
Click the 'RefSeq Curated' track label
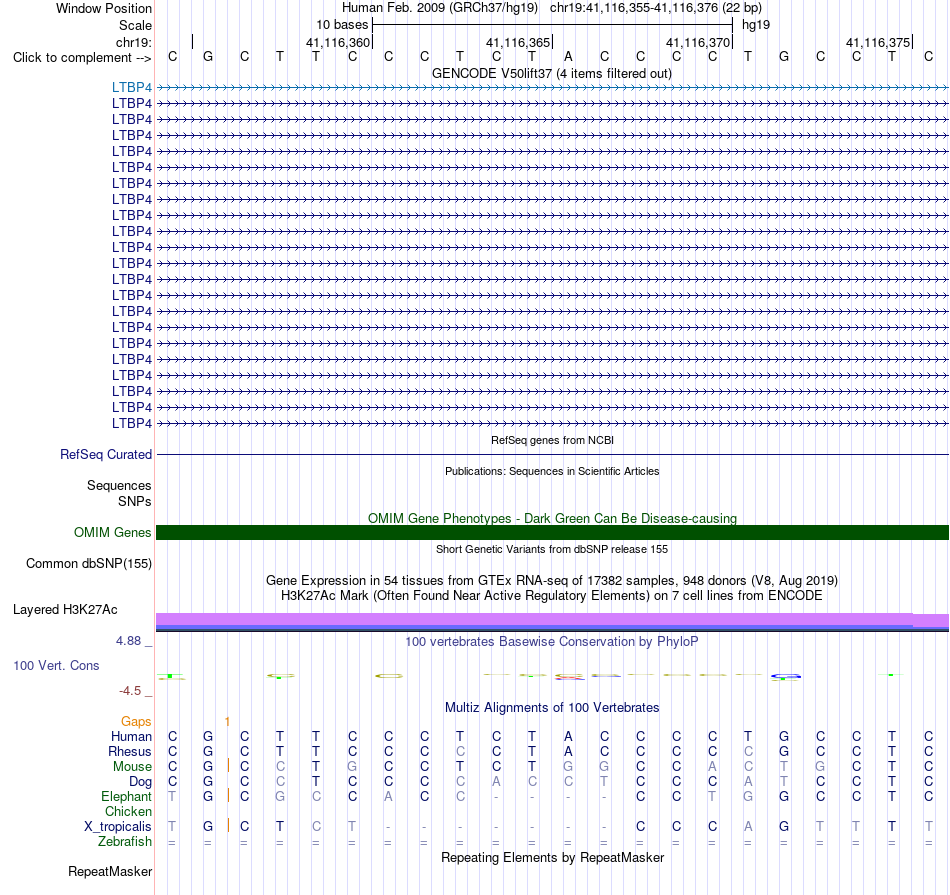106,454
